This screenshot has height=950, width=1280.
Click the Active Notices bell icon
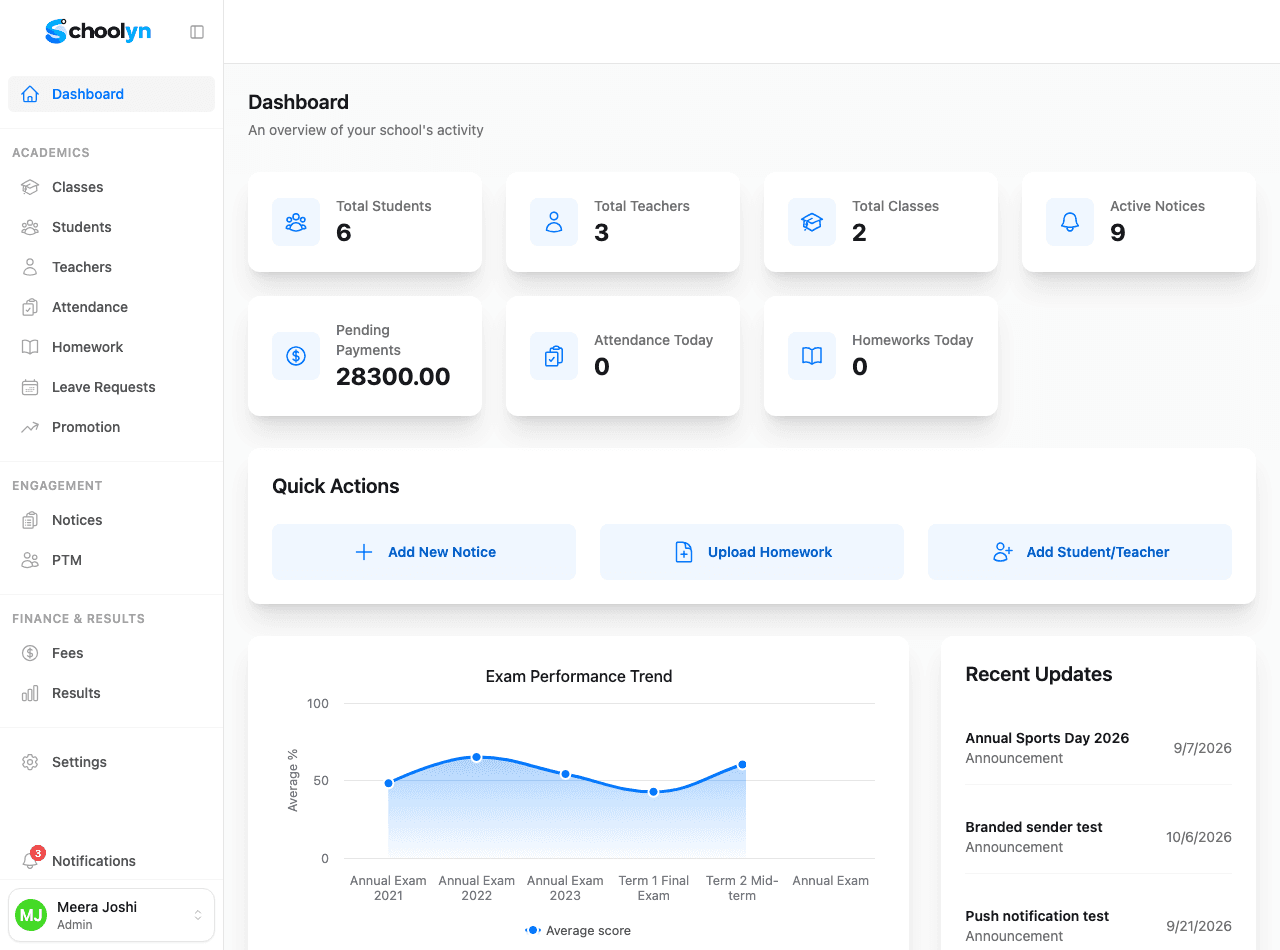[x=1070, y=222]
